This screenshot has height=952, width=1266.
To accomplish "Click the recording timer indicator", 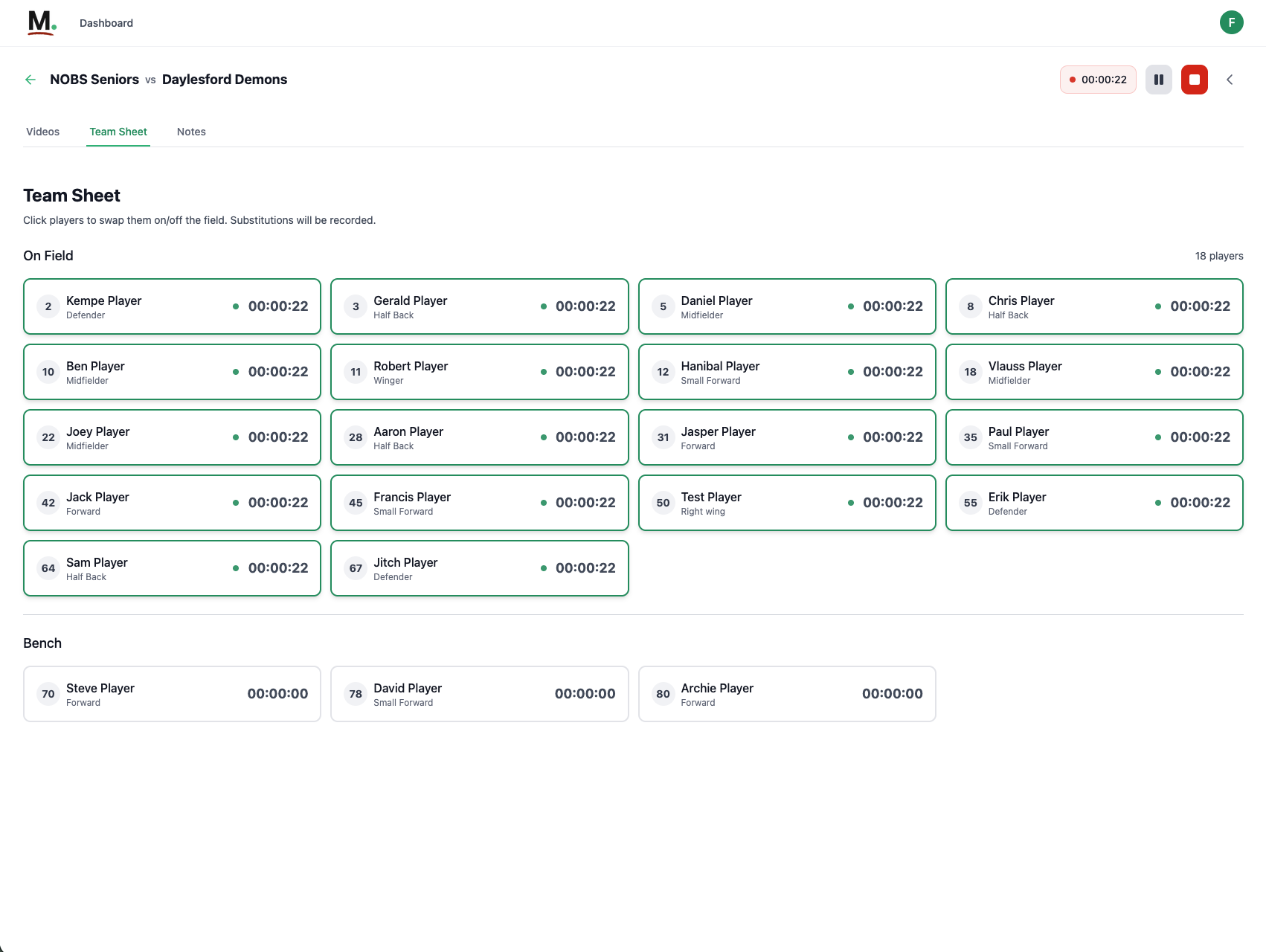I will (1097, 80).
